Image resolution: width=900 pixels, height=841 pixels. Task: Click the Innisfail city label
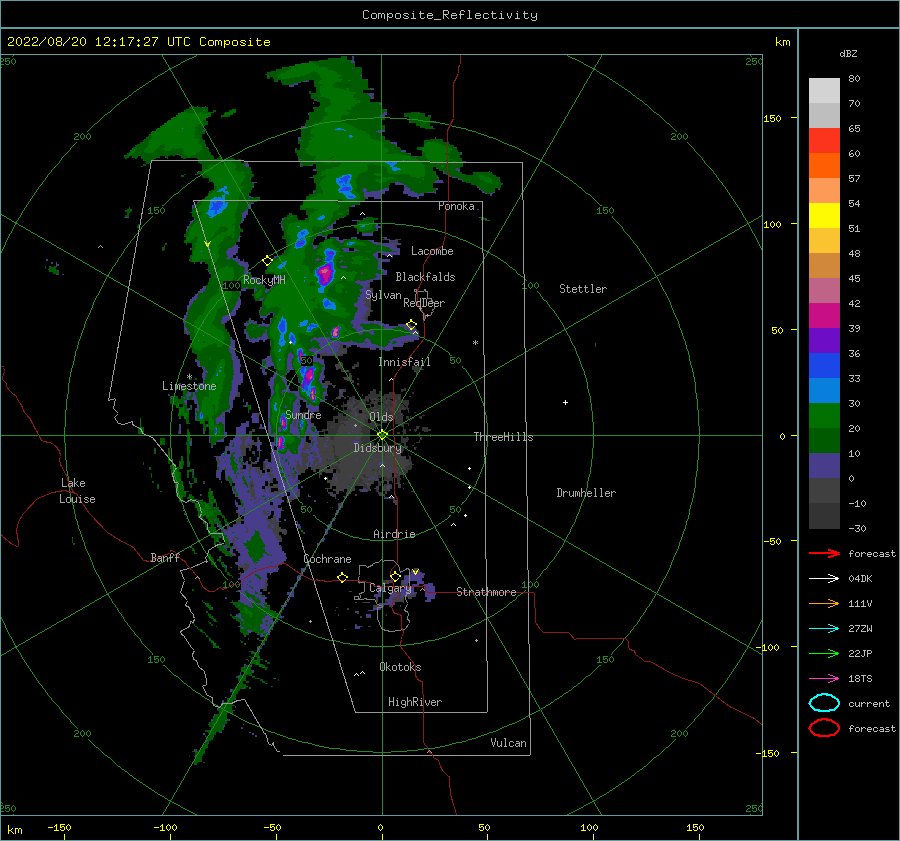pyautogui.click(x=404, y=362)
